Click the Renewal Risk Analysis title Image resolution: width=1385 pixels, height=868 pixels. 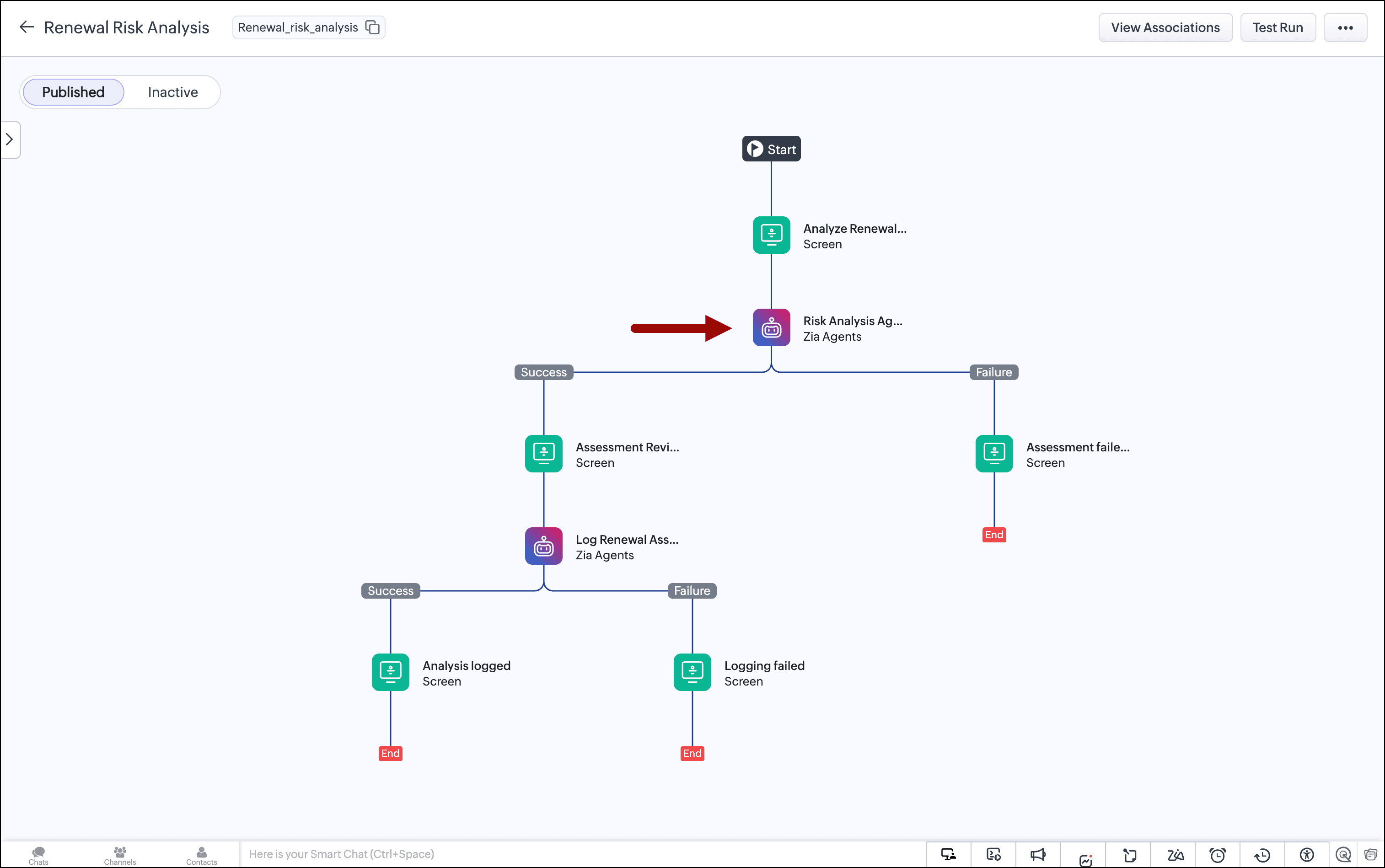pos(126,27)
